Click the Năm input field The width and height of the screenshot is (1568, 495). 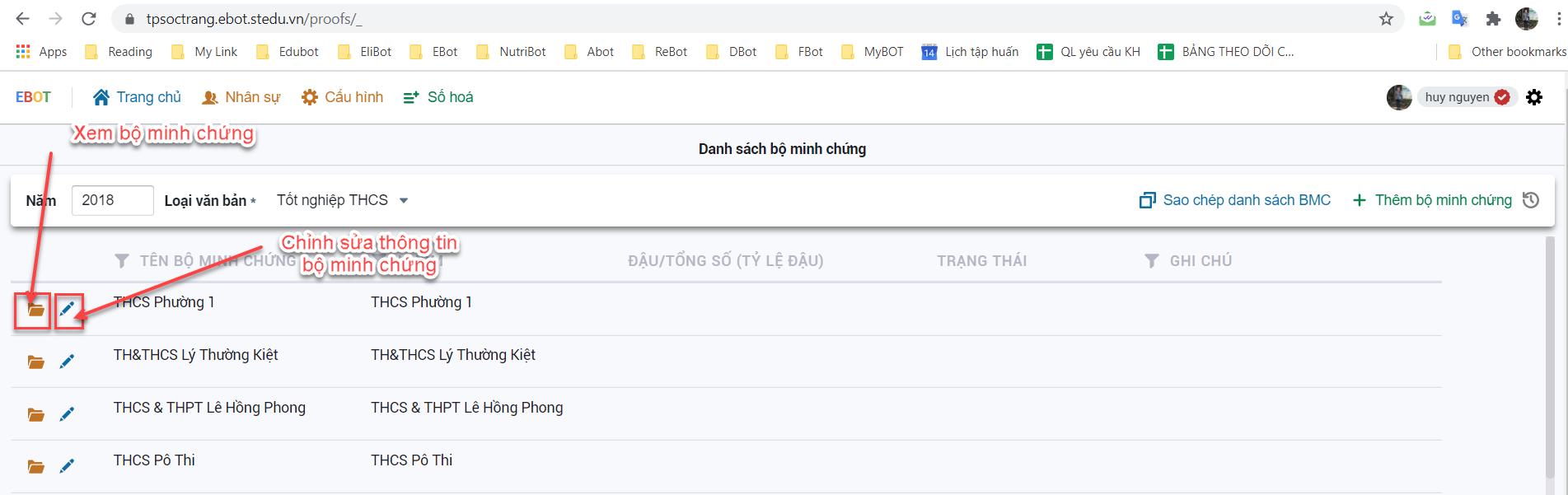112,200
